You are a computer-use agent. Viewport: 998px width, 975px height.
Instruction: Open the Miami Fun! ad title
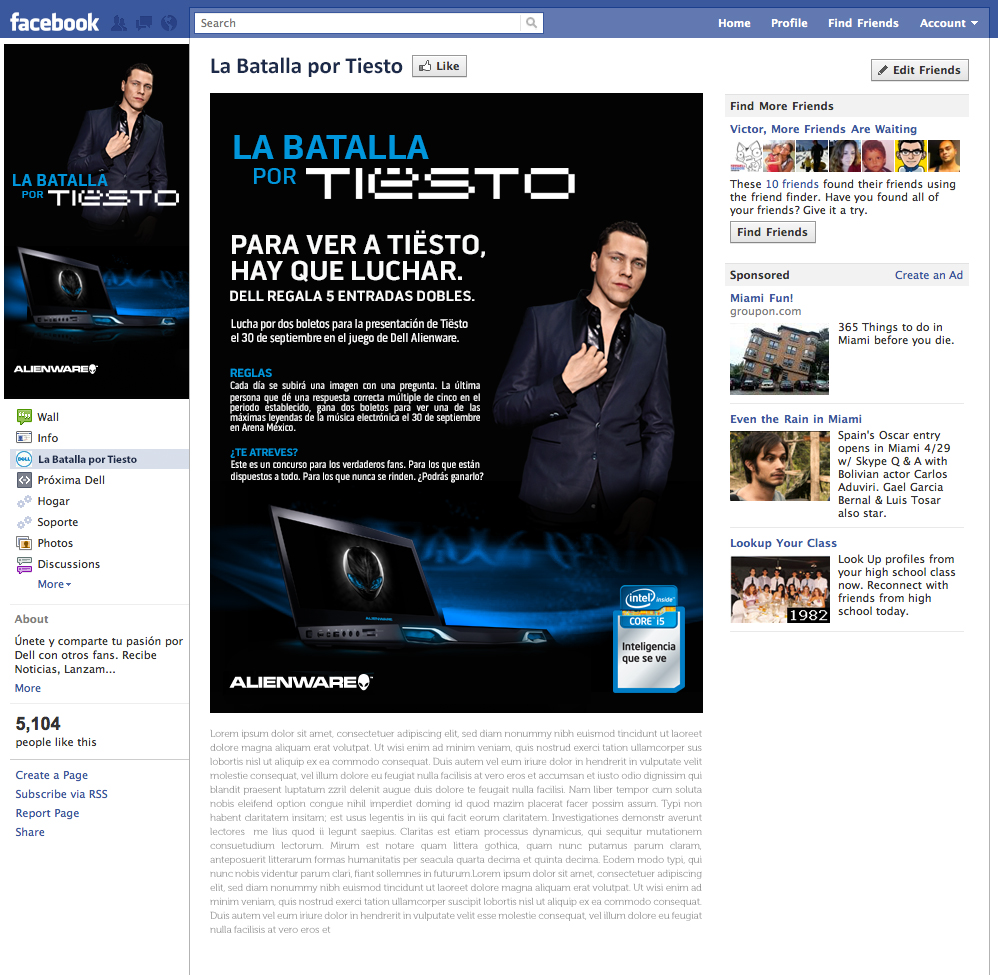coord(761,298)
